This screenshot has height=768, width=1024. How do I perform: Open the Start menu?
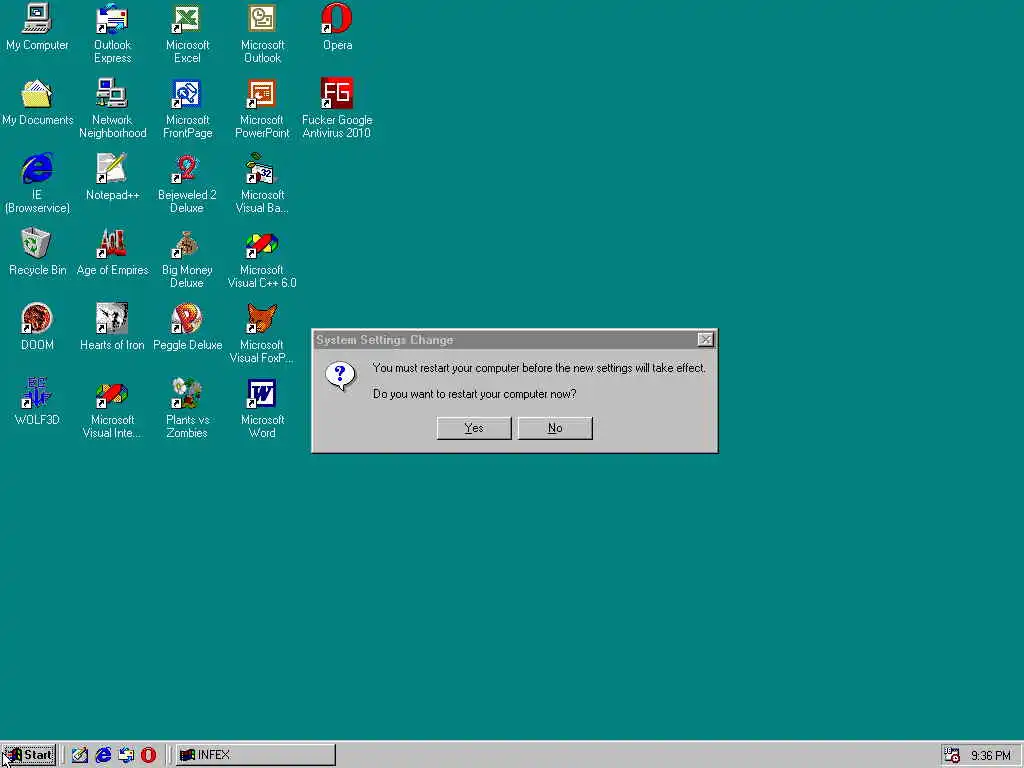click(29, 755)
